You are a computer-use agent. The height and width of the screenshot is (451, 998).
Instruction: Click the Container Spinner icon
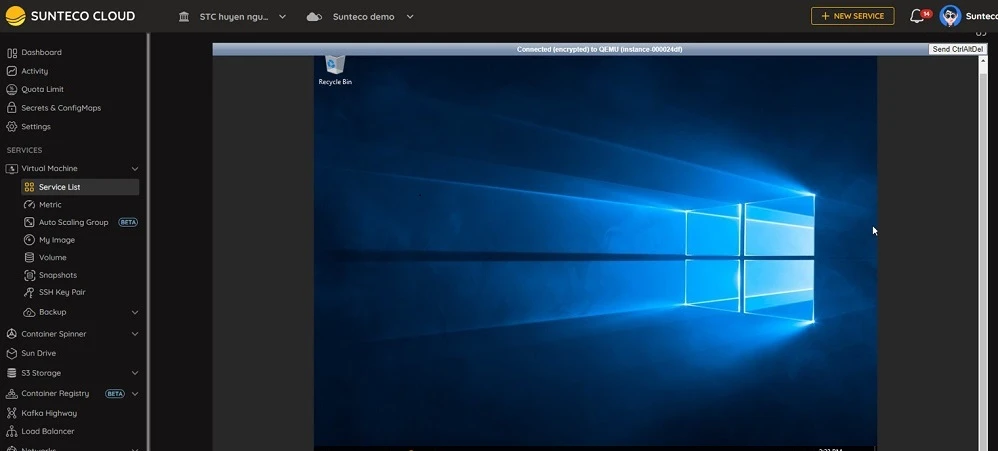click(11, 334)
